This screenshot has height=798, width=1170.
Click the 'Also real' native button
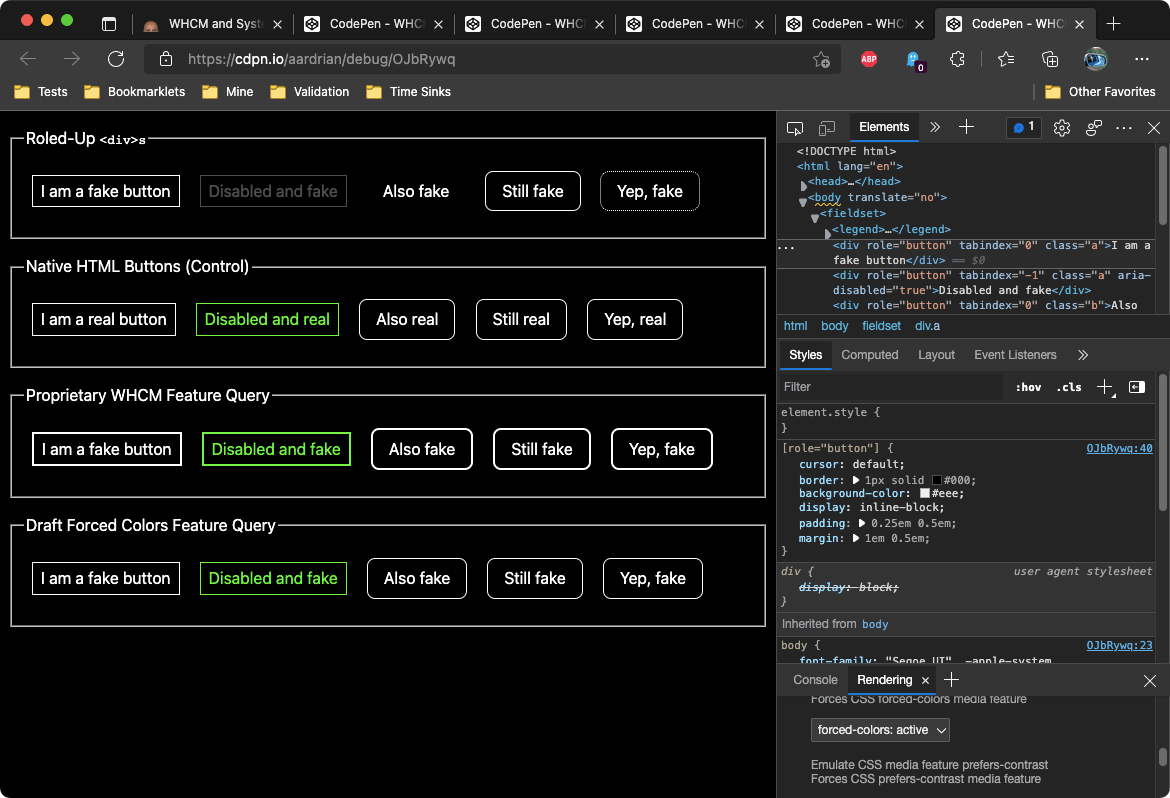coord(407,319)
